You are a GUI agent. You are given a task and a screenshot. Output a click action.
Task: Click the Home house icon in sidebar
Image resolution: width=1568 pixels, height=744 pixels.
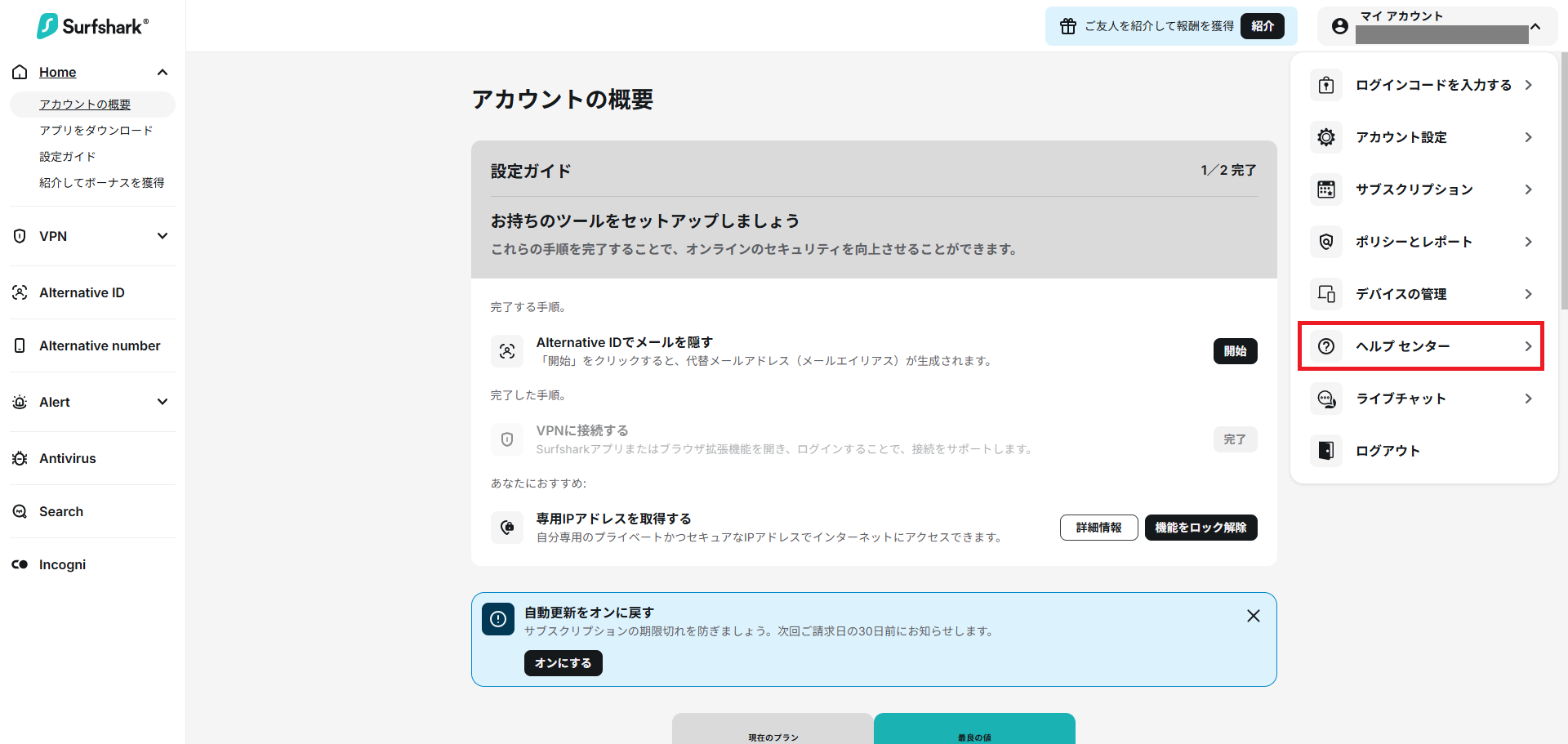coord(20,72)
